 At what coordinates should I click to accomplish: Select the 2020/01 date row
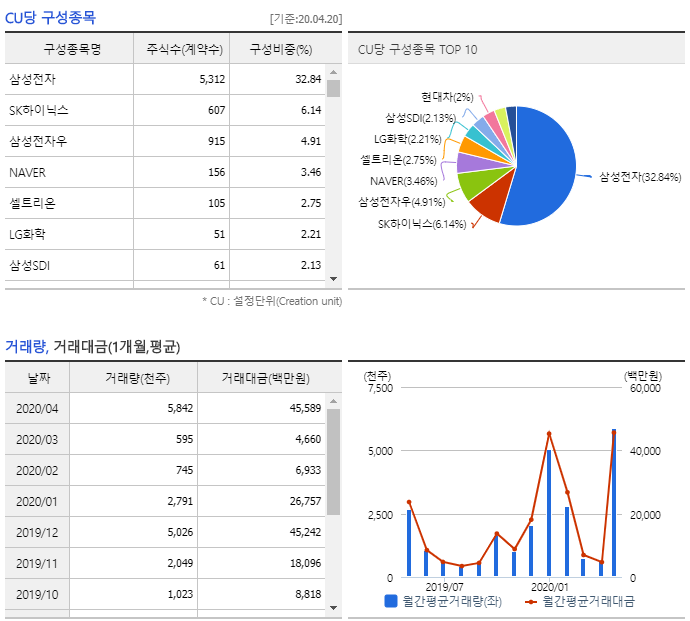coord(37,501)
